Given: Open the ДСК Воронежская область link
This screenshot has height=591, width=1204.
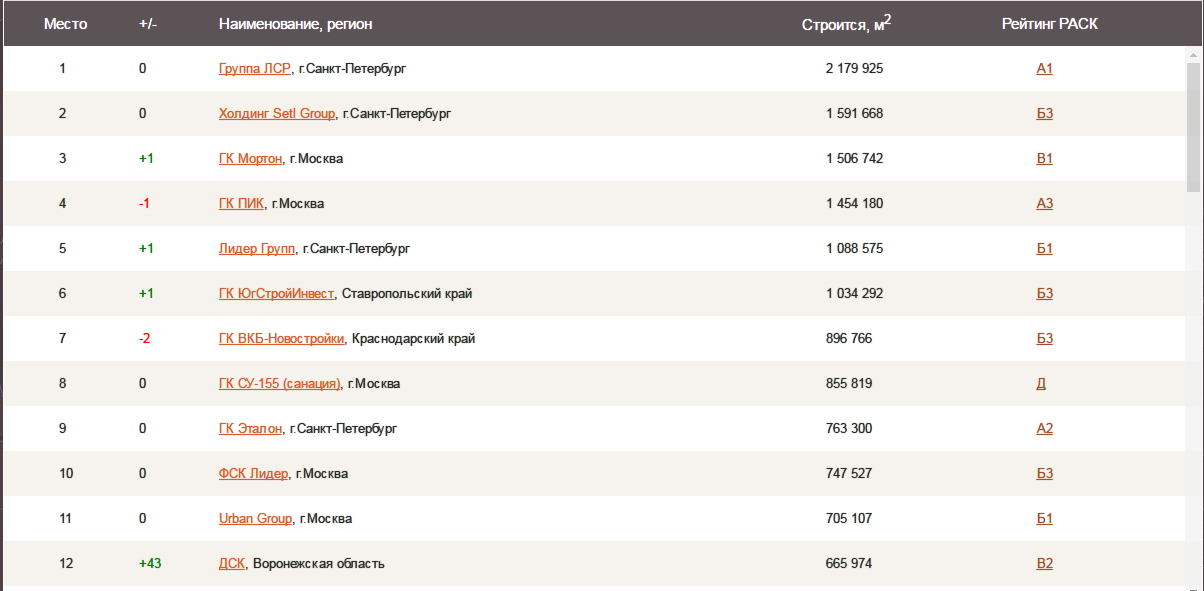Looking at the screenshot, I should pyautogui.click(x=232, y=564).
